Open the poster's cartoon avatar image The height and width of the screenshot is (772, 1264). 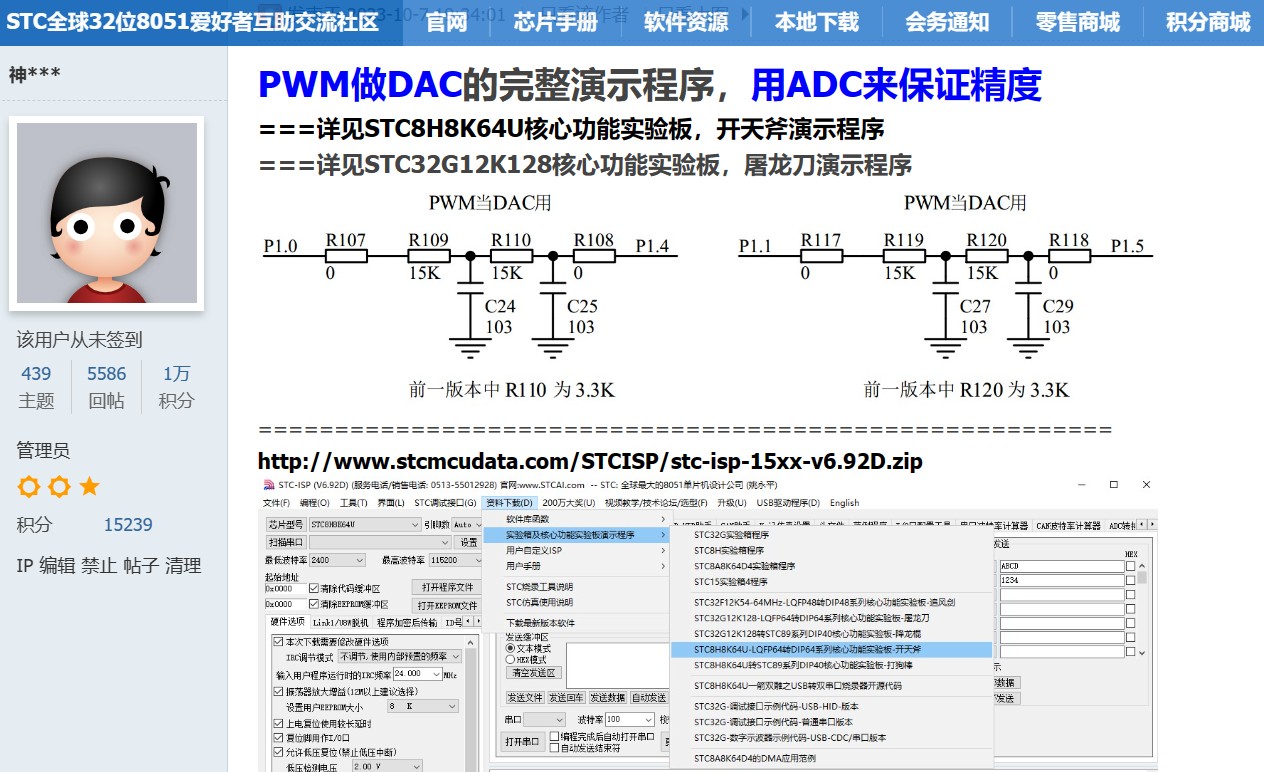pyautogui.click(x=107, y=213)
